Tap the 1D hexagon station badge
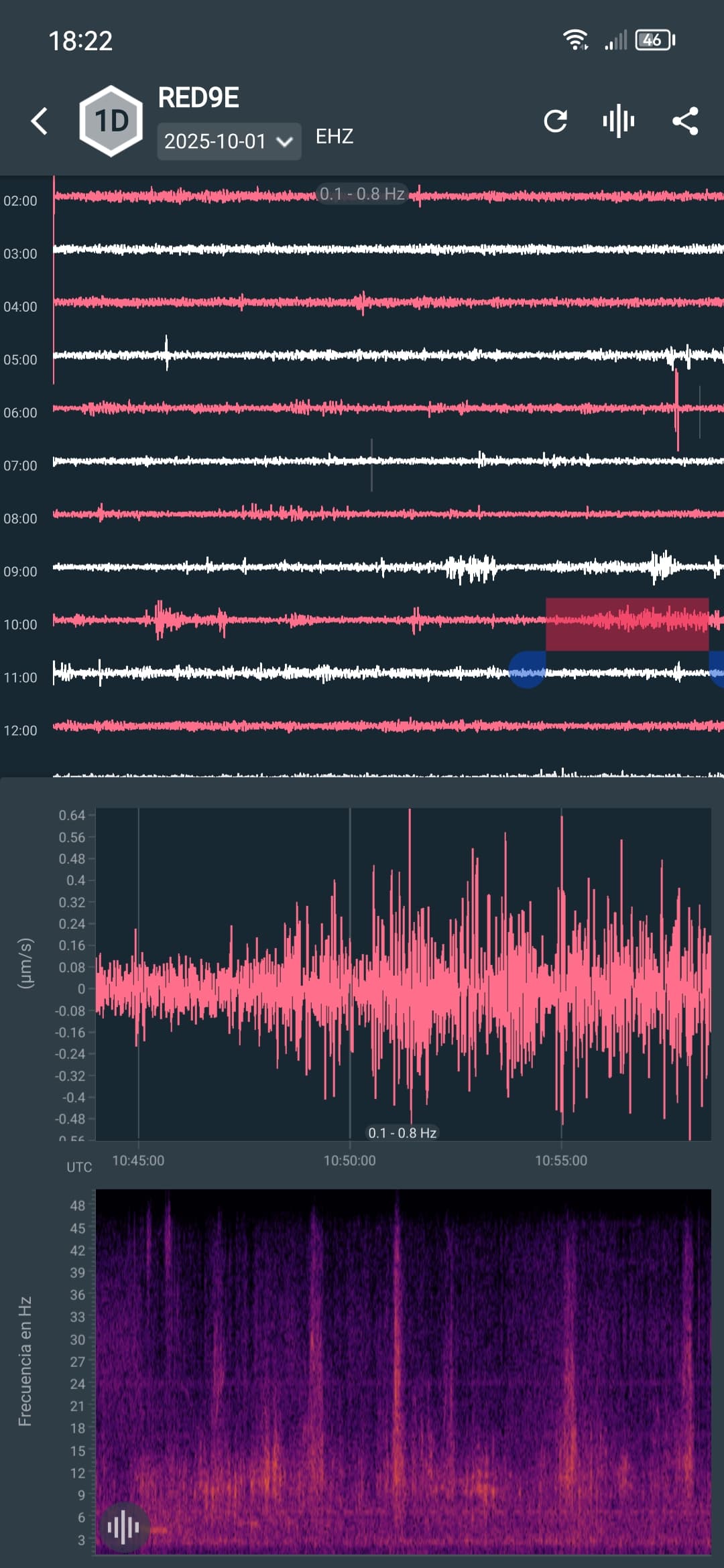 111,121
